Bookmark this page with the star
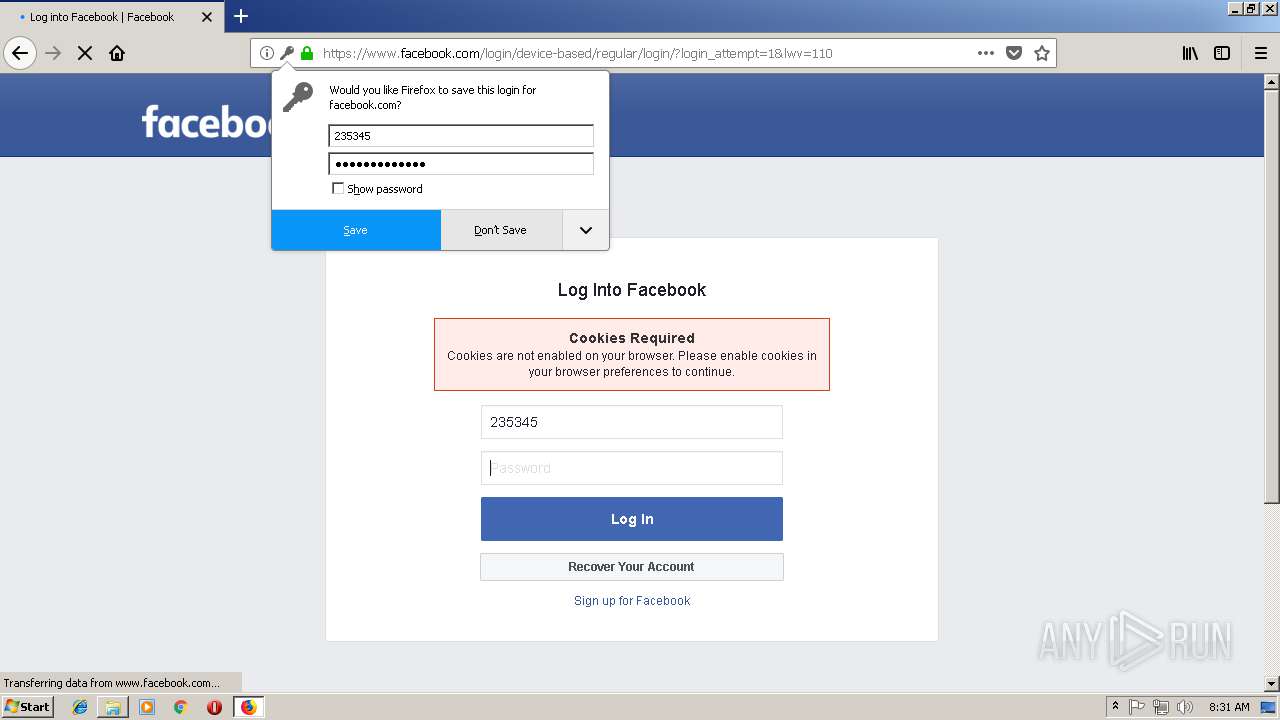 pyautogui.click(x=1042, y=53)
